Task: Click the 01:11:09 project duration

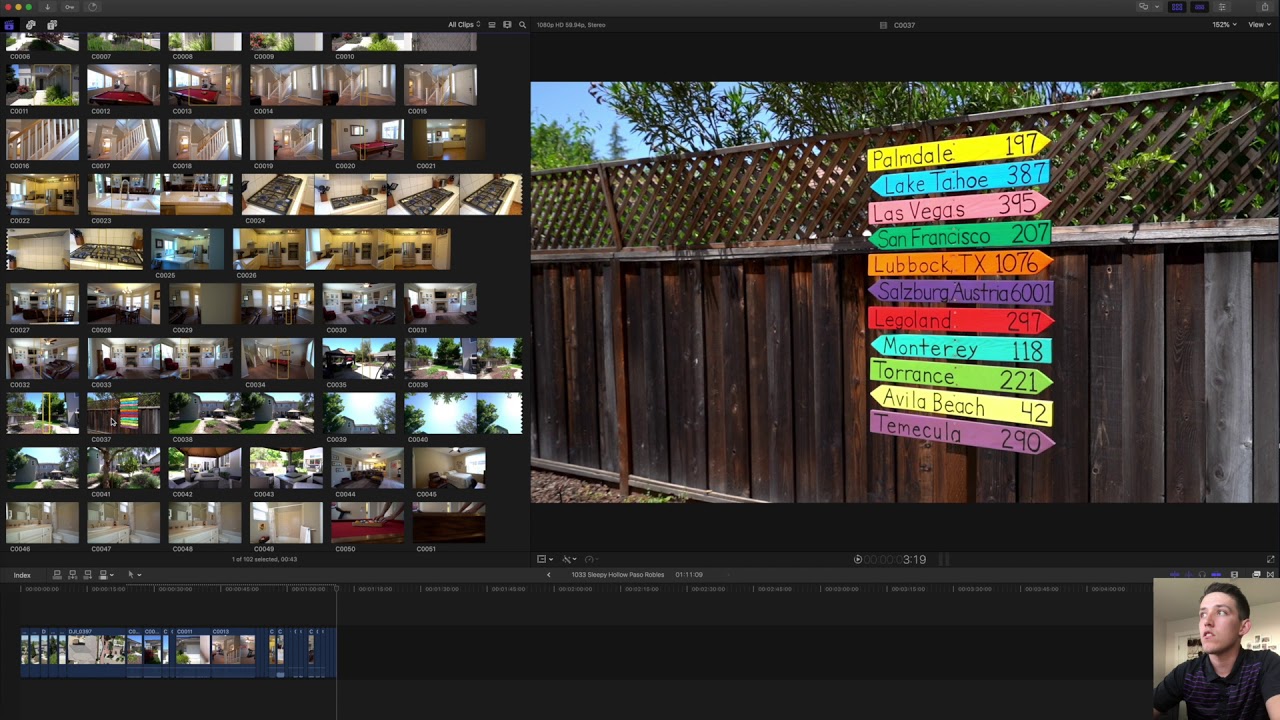Action: (x=689, y=575)
